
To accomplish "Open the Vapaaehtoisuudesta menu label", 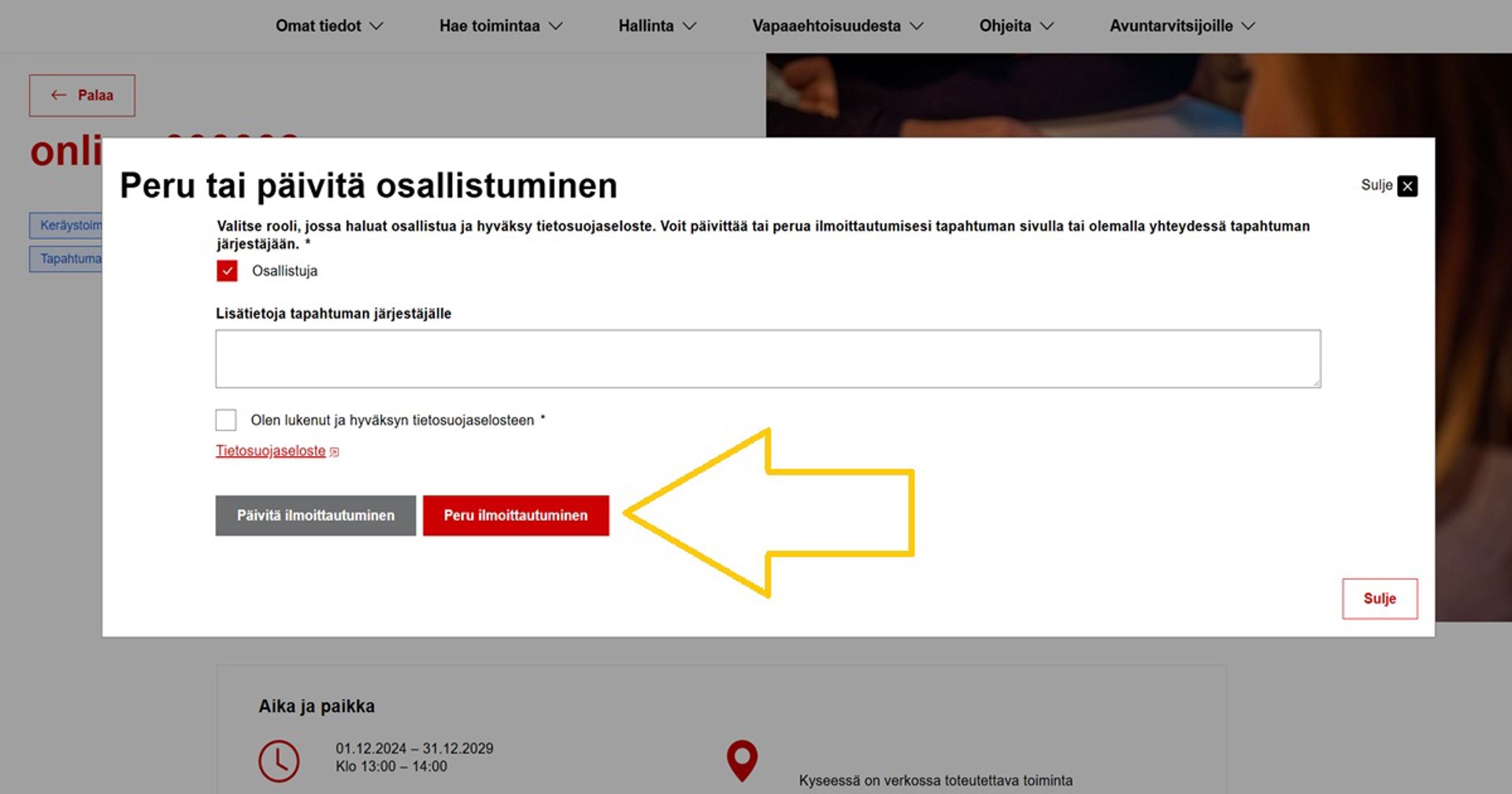I will [x=826, y=26].
